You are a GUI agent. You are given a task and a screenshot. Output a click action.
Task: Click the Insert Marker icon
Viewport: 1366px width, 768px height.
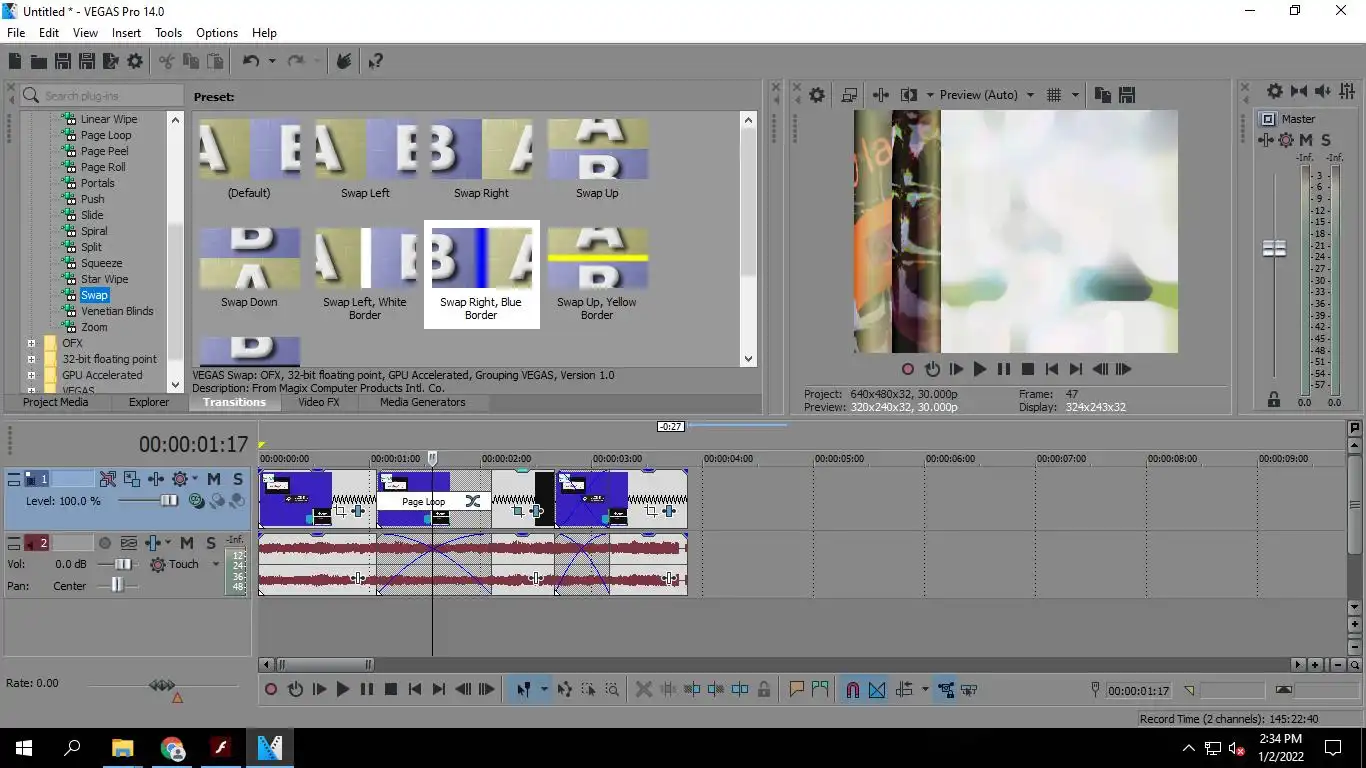pos(797,689)
